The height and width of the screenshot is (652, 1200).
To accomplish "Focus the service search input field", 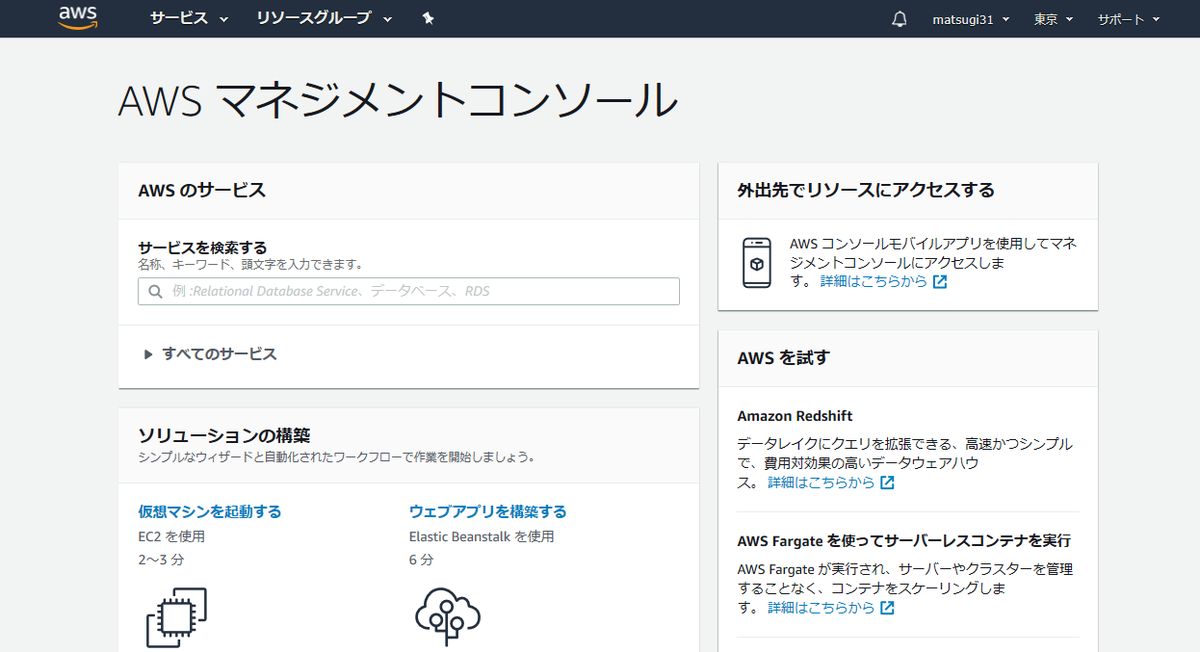I will [409, 291].
